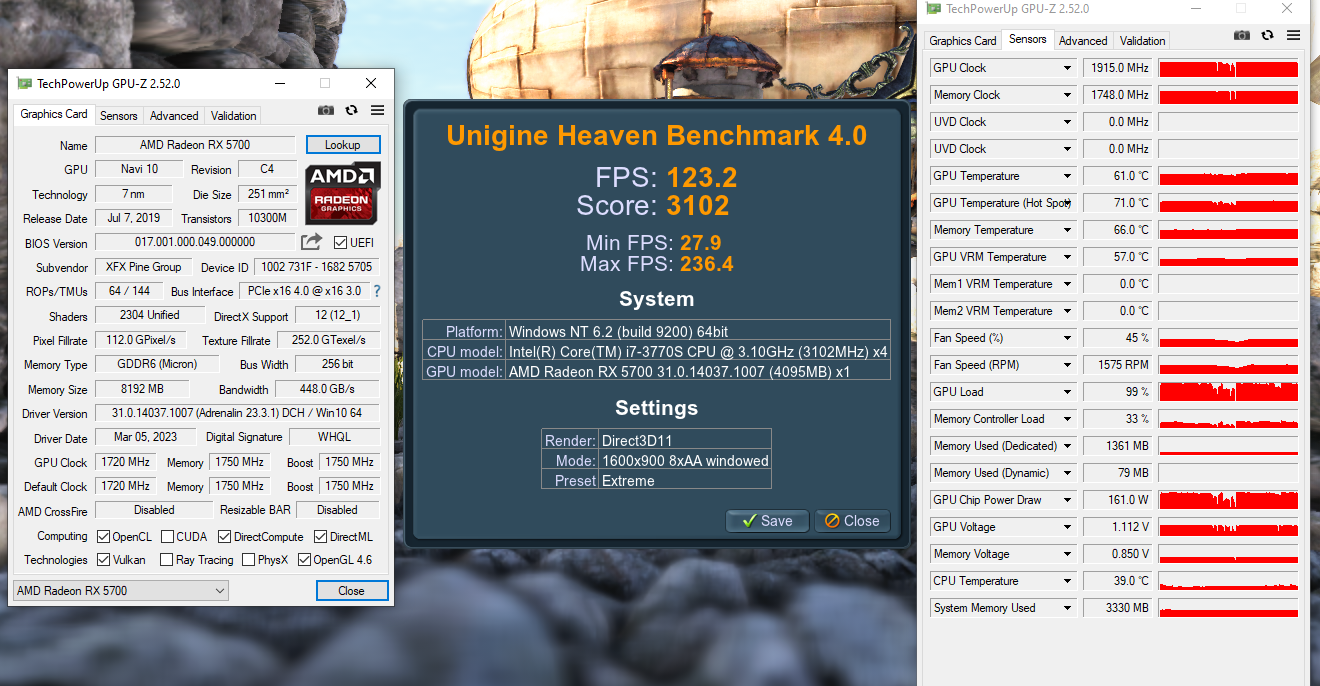1320x686 pixels.
Task: Click the Lookup button
Action: [343, 145]
